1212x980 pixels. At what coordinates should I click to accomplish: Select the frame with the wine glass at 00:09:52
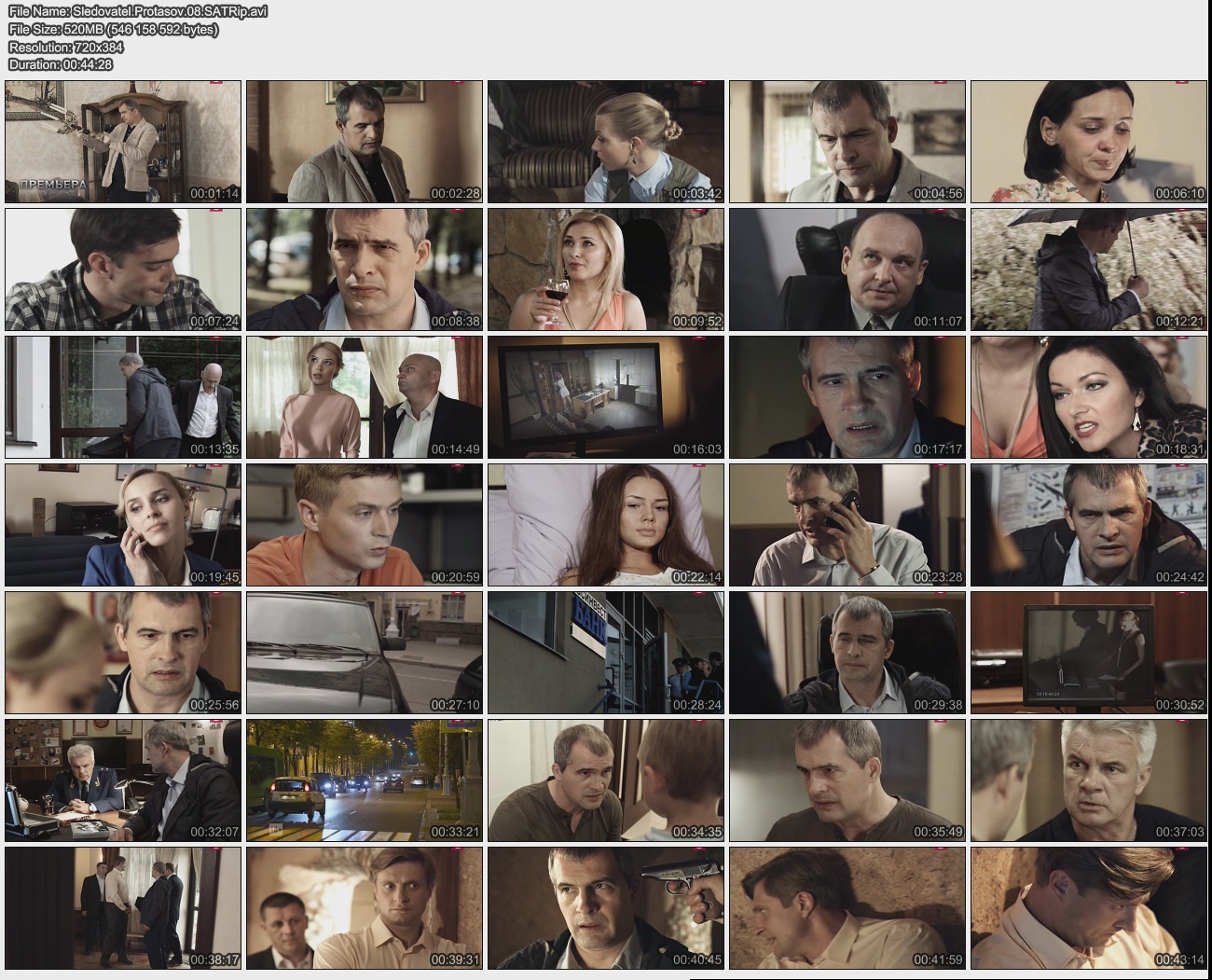(x=606, y=269)
